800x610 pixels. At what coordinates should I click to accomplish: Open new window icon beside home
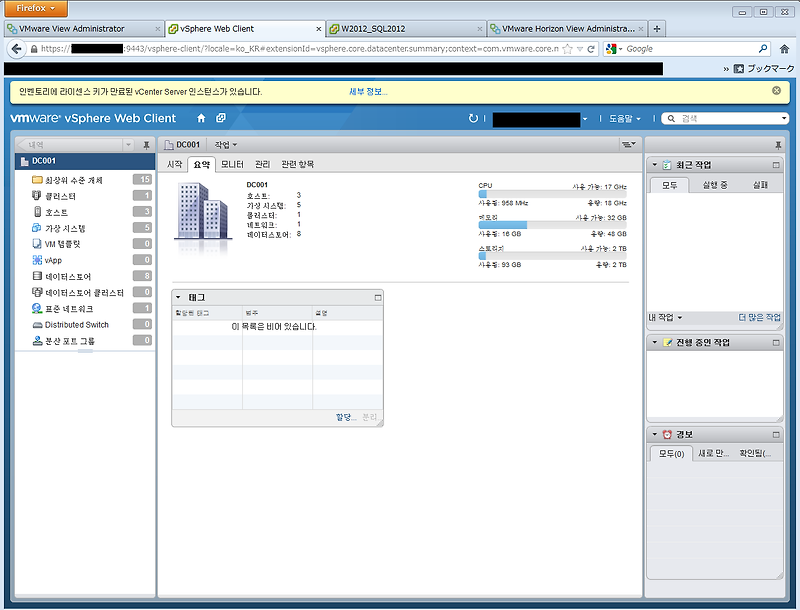pyautogui.click(x=220, y=118)
